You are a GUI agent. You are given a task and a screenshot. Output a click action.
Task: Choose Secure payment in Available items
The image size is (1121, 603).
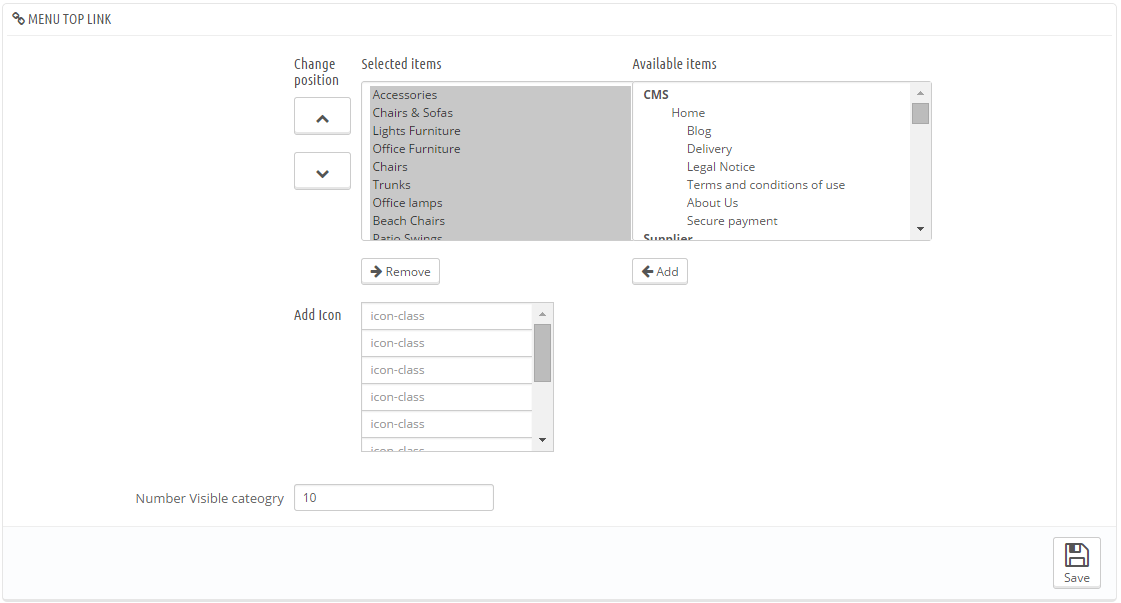tap(732, 221)
